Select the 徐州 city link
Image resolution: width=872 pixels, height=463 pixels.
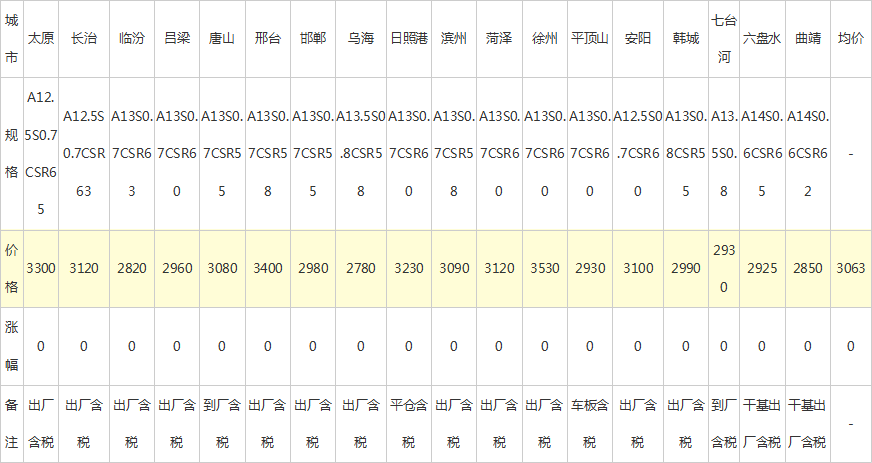pos(544,39)
